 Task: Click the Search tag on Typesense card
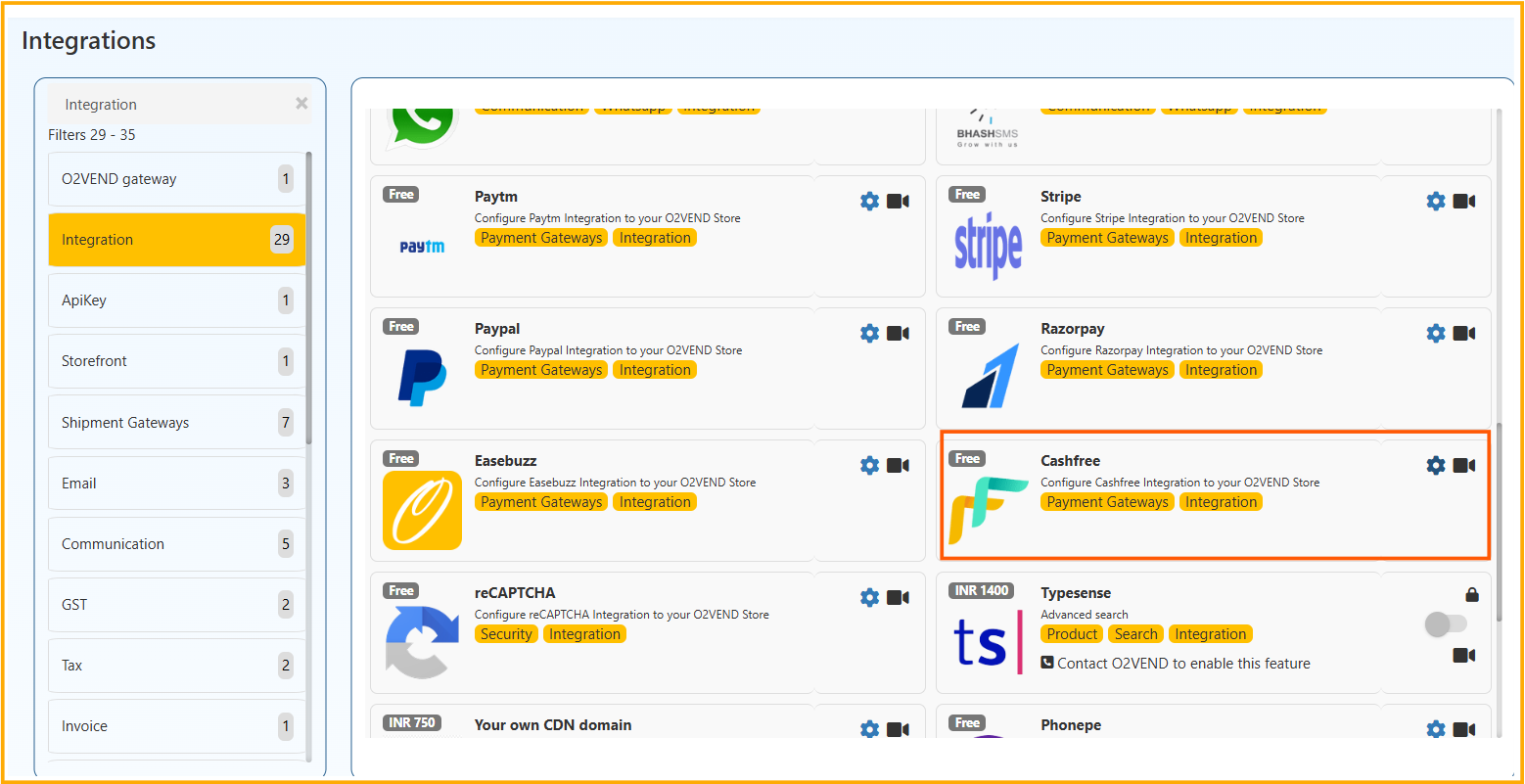point(1135,633)
